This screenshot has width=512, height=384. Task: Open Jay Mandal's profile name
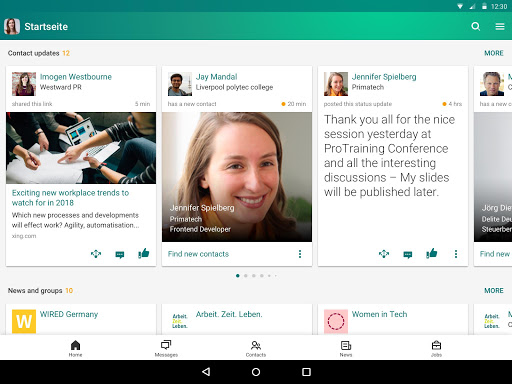(216, 77)
